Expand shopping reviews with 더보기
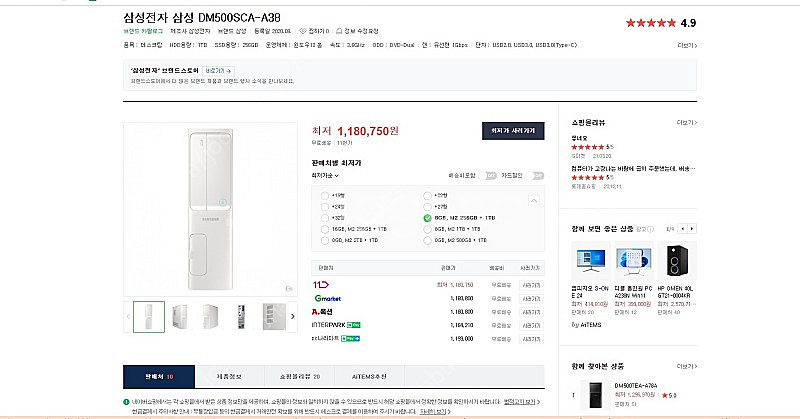The image size is (800, 419). coord(686,122)
